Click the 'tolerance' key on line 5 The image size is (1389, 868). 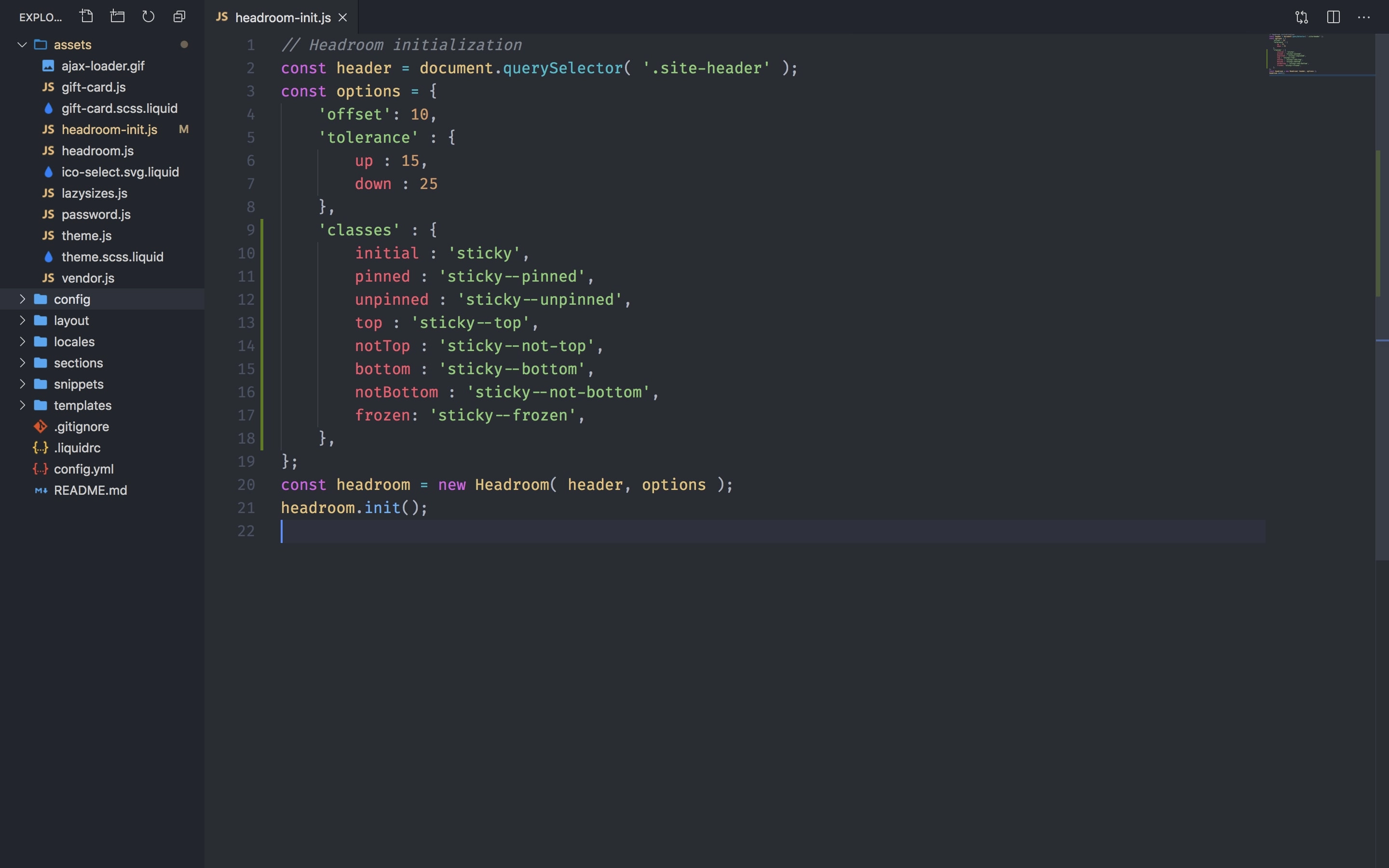368,138
